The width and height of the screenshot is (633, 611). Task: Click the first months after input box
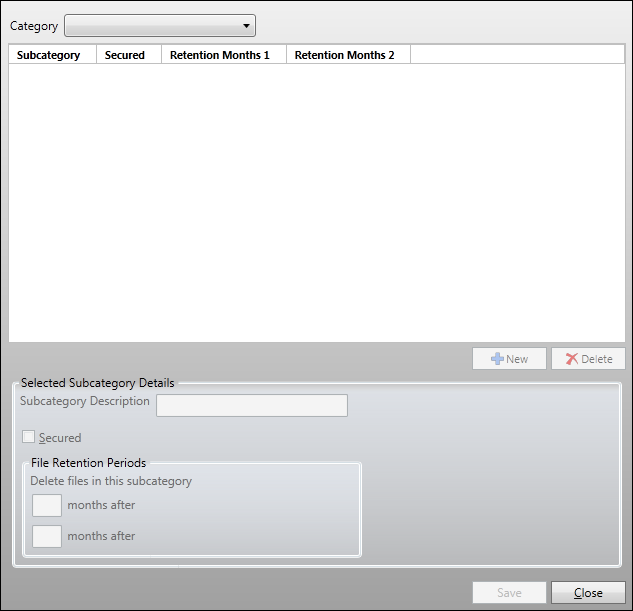tap(47, 505)
